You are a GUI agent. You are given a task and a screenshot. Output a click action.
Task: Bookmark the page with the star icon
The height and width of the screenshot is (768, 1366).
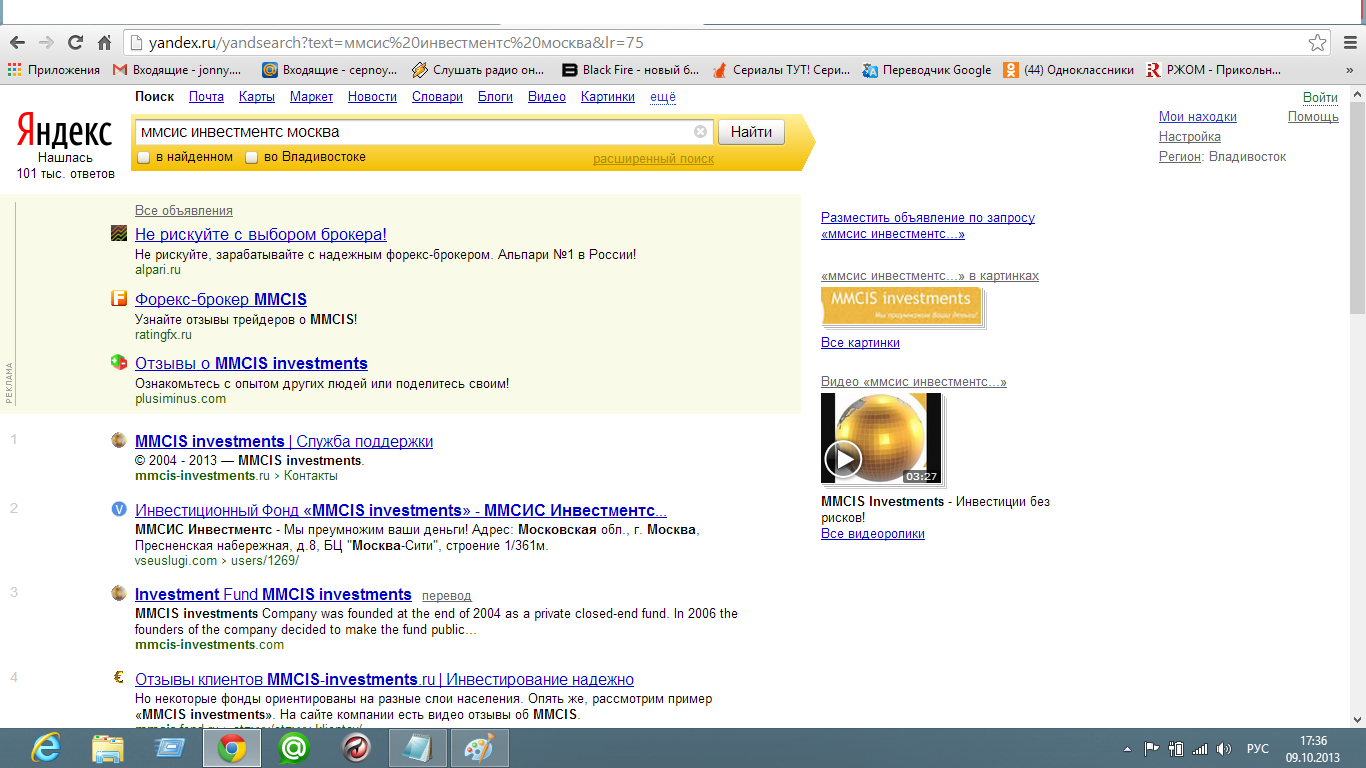(x=1318, y=43)
